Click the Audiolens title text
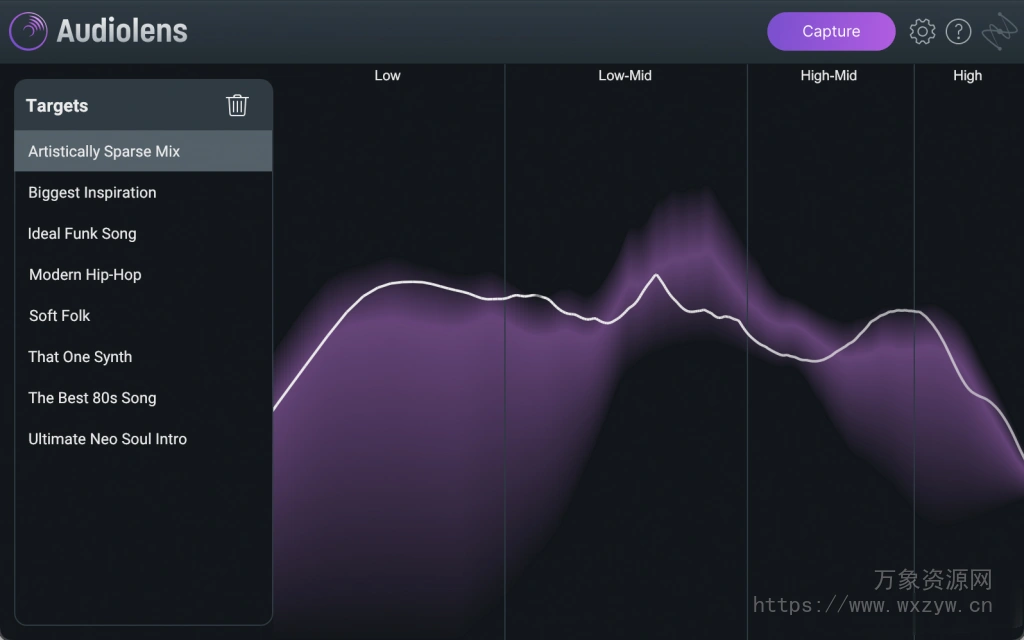 (x=123, y=30)
